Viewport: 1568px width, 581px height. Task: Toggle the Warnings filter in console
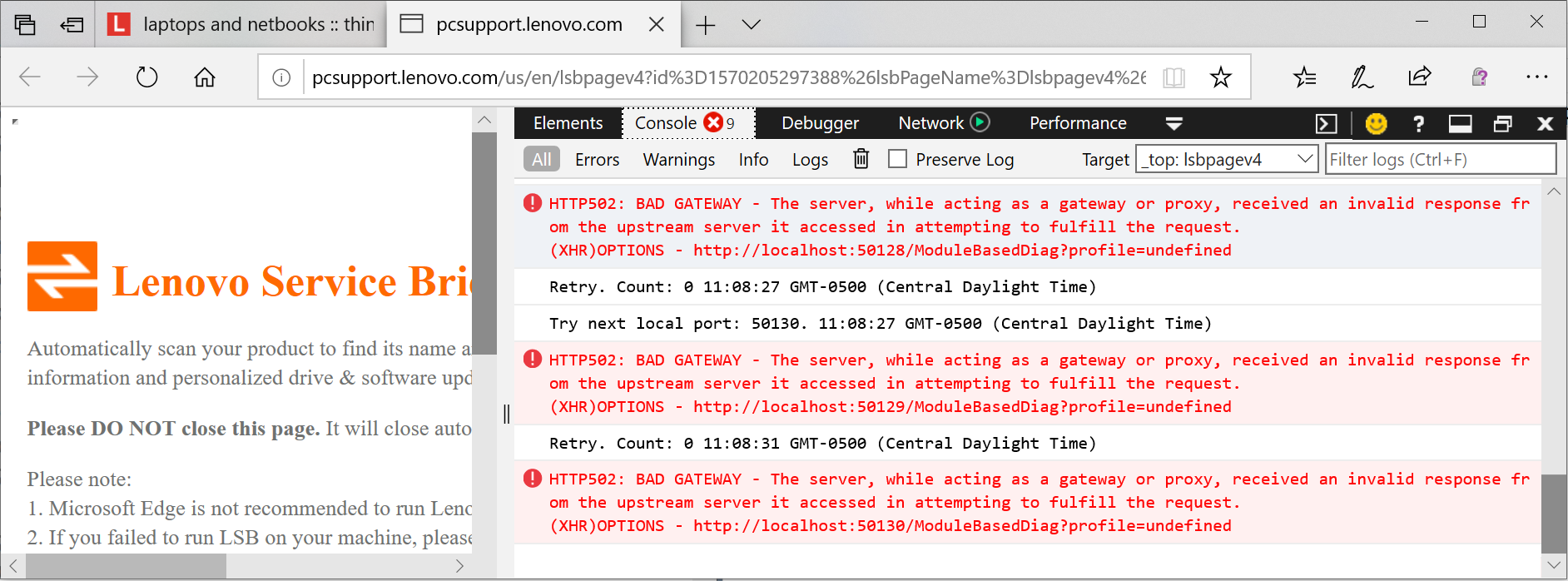point(678,160)
